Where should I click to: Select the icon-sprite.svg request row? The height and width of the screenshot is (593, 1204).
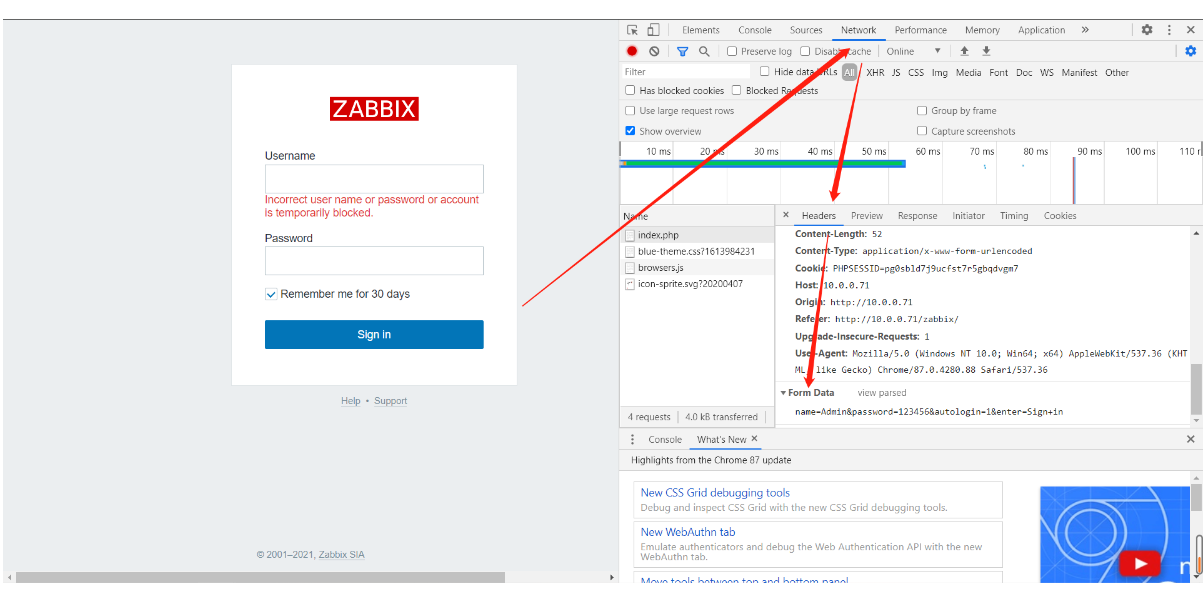[x=697, y=283]
